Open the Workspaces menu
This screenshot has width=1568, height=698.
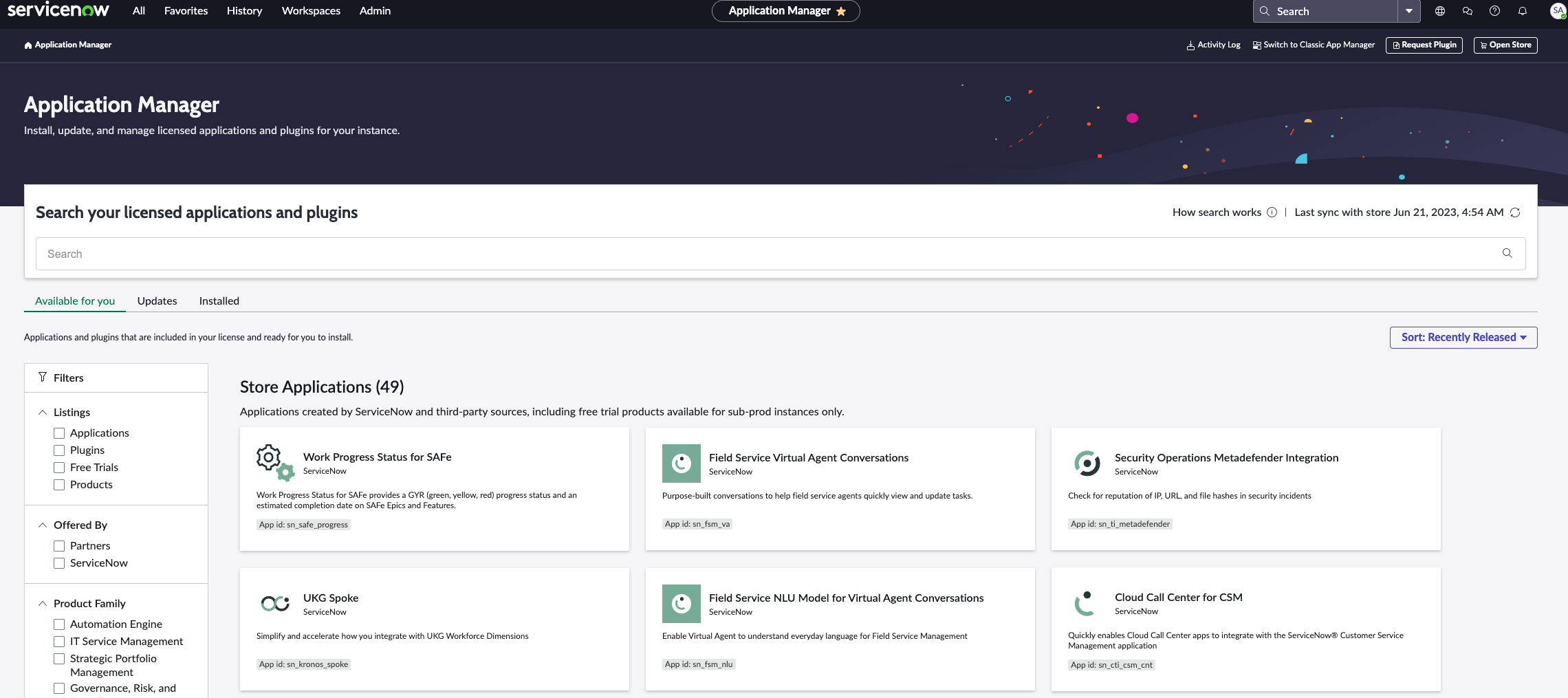pyautogui.click(x=311, y=11)
